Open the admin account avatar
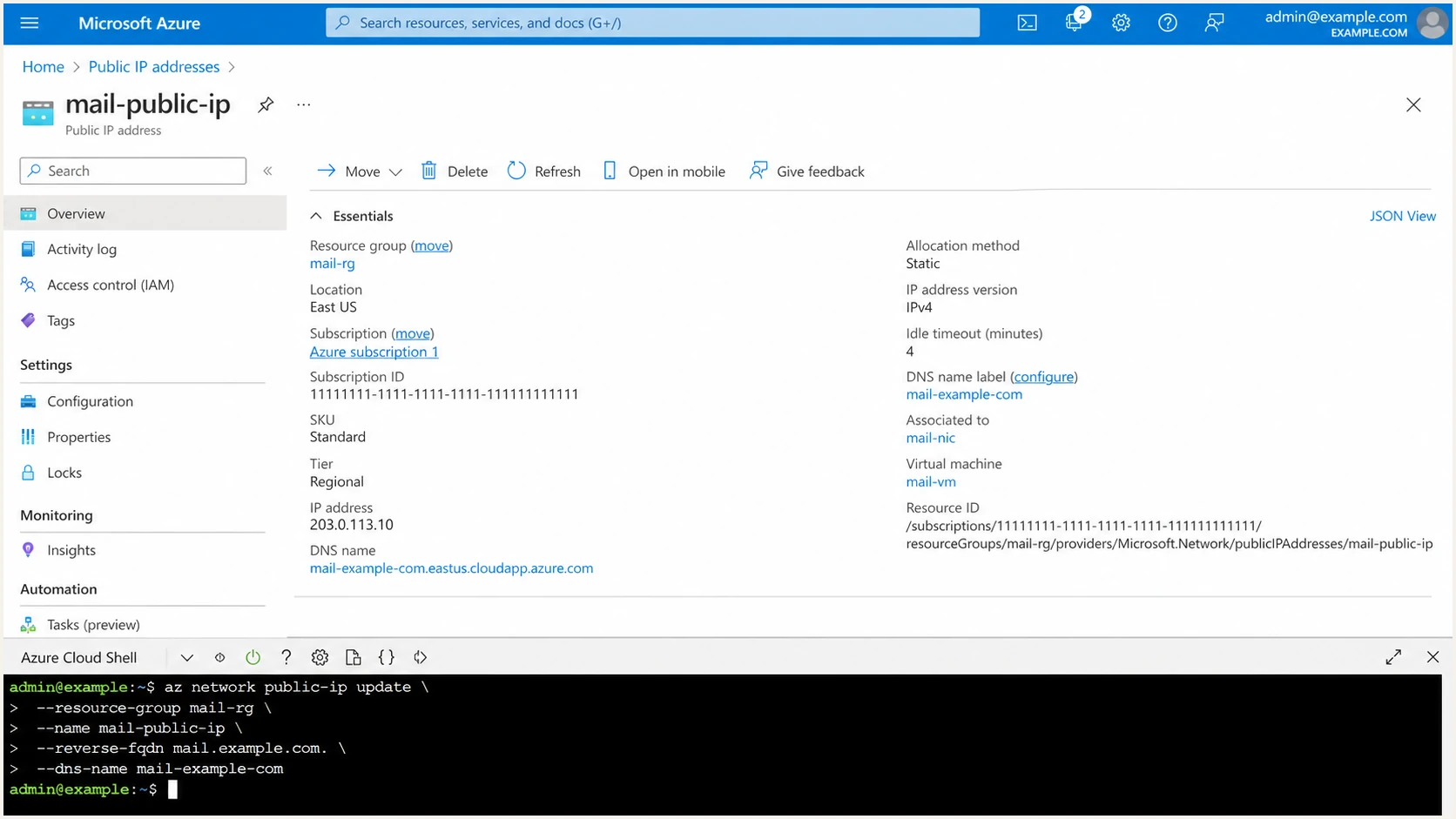Viewport: 1456px width, 819px height. pyautogui.click(x=1432, y=23)
